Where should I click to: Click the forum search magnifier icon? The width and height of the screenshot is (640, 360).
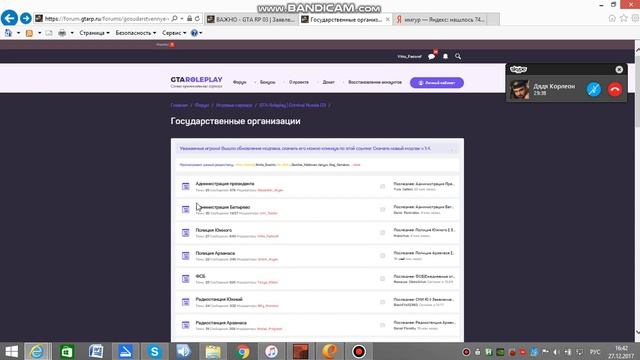click(x=458, y=56)
